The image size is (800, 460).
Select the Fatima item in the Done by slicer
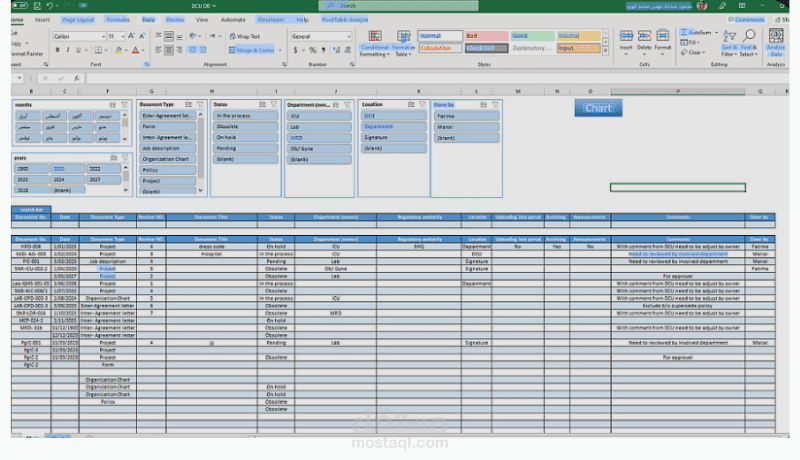pyautogui.click(x=466, y=116)
